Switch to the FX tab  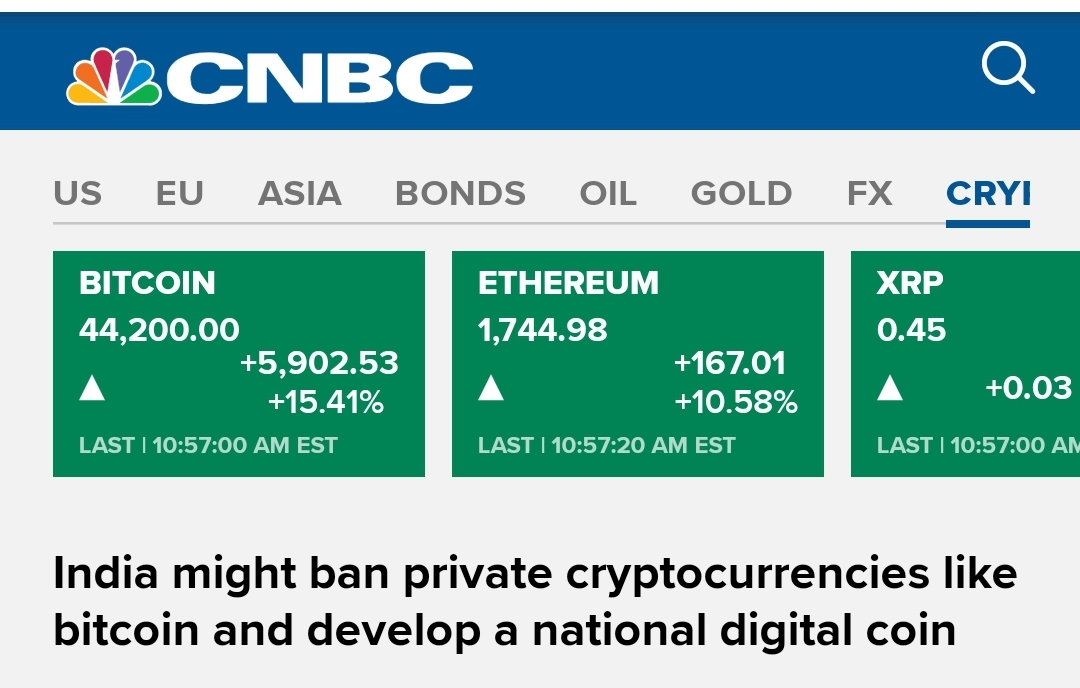point(869,193)
